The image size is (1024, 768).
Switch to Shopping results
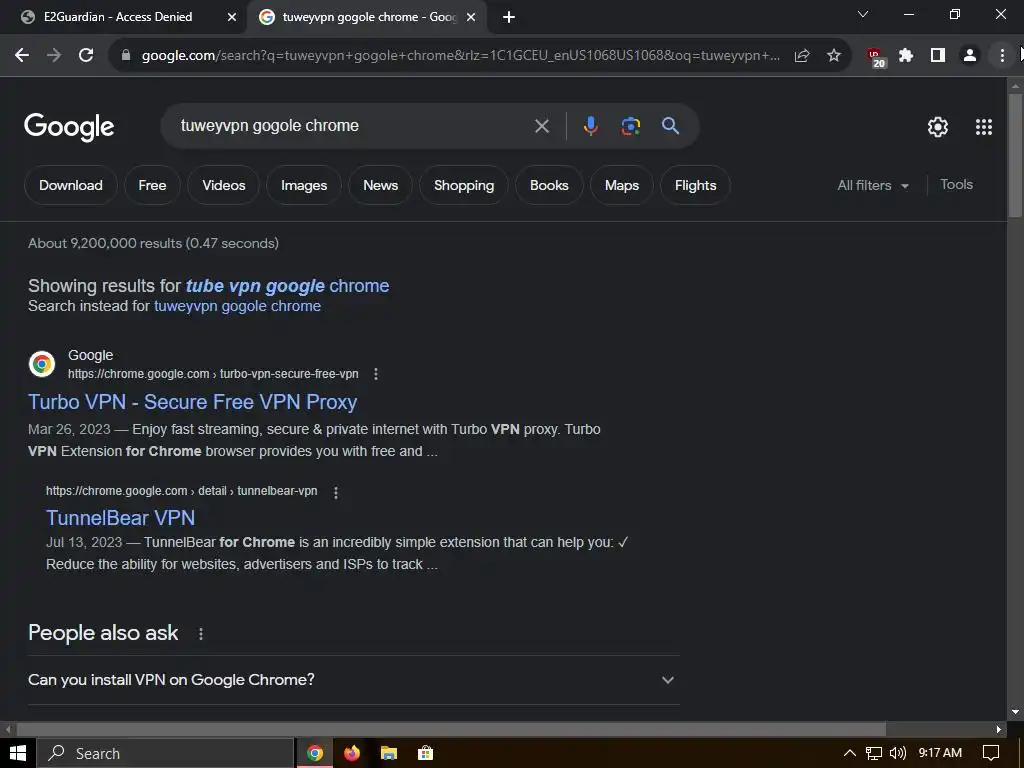coord(464,185)
